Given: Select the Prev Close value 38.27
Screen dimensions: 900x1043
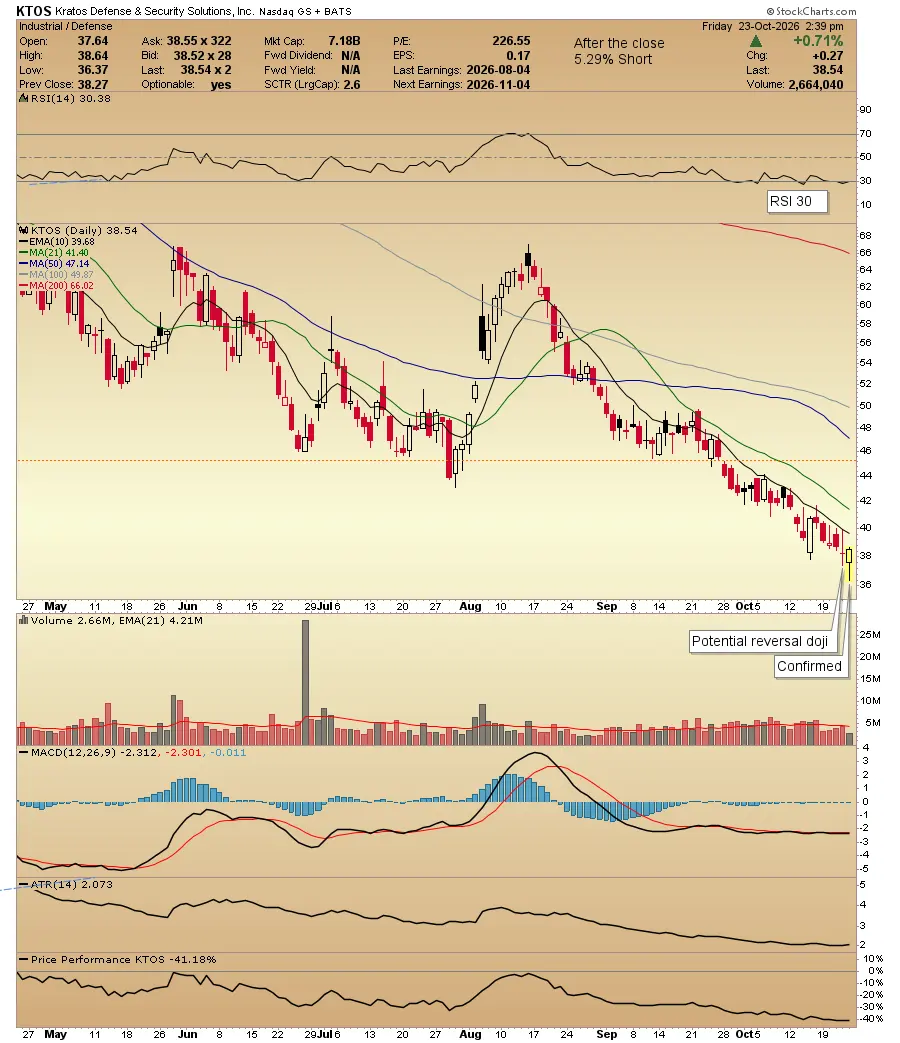Looking at the screenshot, I should 92,85.
